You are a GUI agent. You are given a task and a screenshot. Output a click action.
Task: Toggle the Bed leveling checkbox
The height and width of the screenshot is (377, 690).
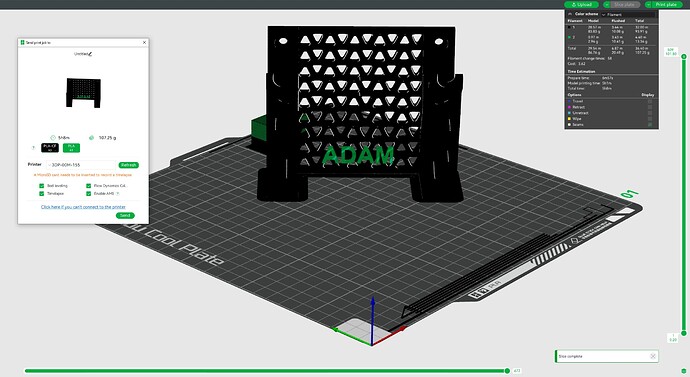click(x=41, y=186)
